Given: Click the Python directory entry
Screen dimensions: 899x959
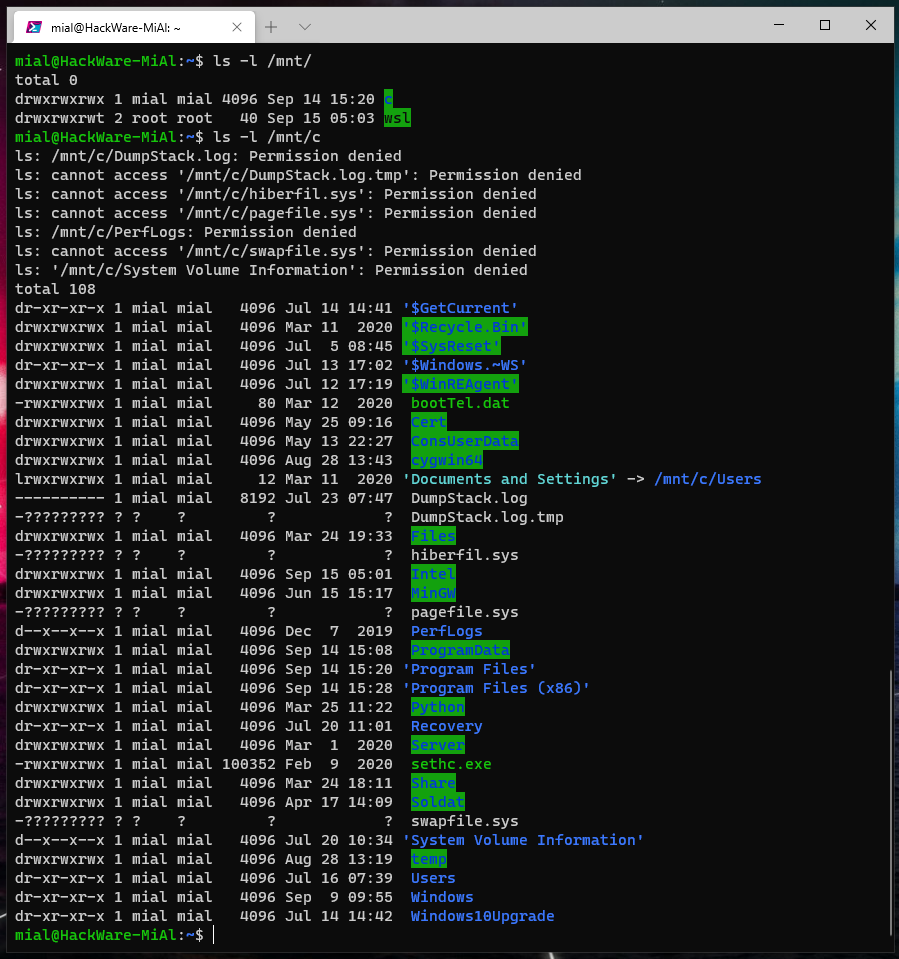Looking at the screenshot, I should (x=437, y=707).
